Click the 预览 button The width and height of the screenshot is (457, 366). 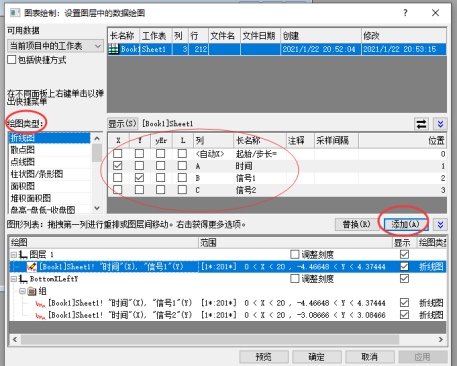click(x=264, y=357)
